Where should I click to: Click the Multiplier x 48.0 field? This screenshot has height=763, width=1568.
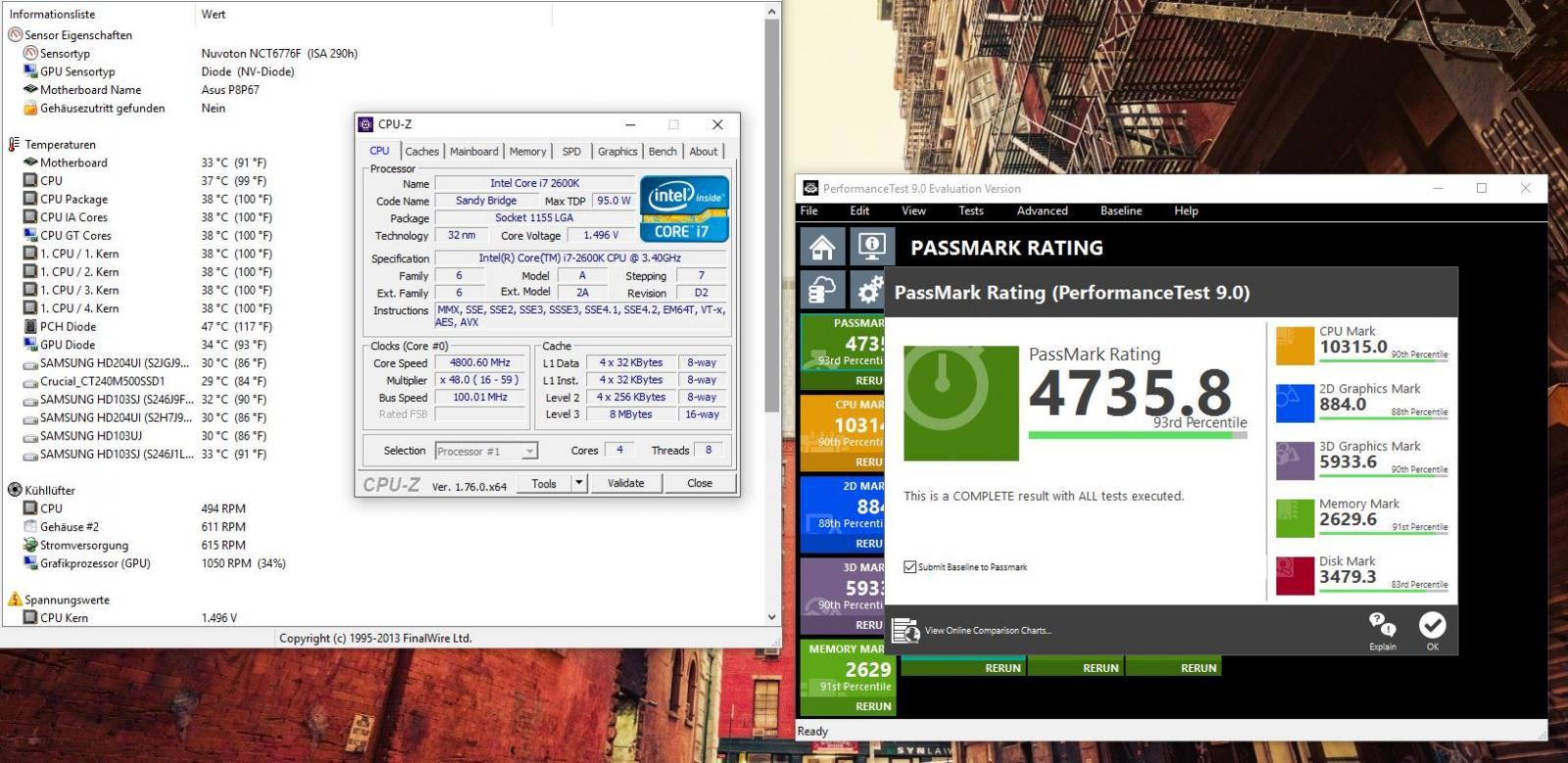pyautogui.click(x=480, y=380)
